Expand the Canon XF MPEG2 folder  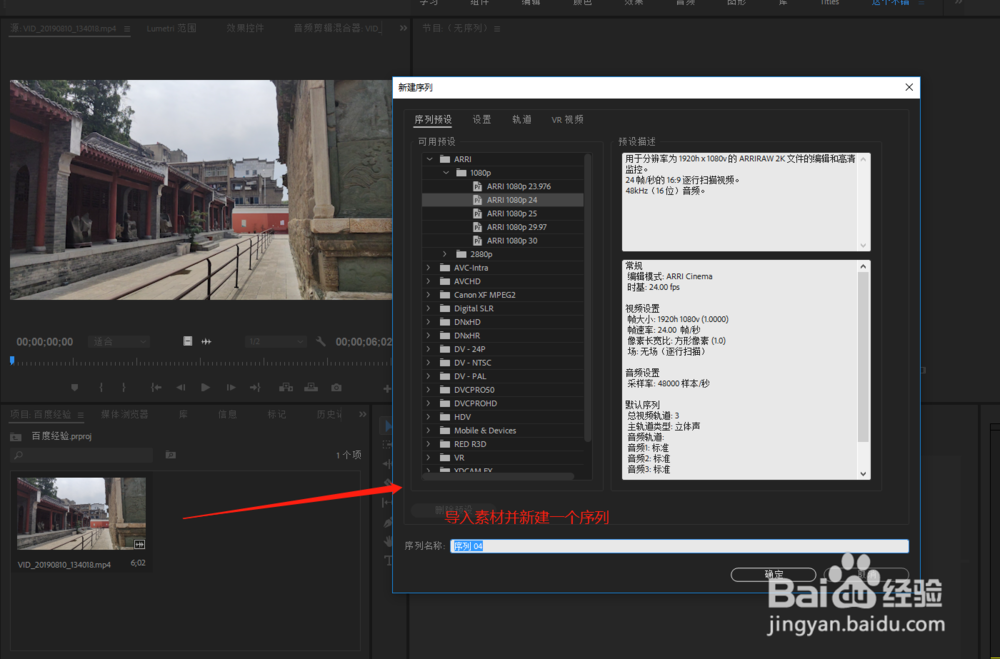point(429,295)
